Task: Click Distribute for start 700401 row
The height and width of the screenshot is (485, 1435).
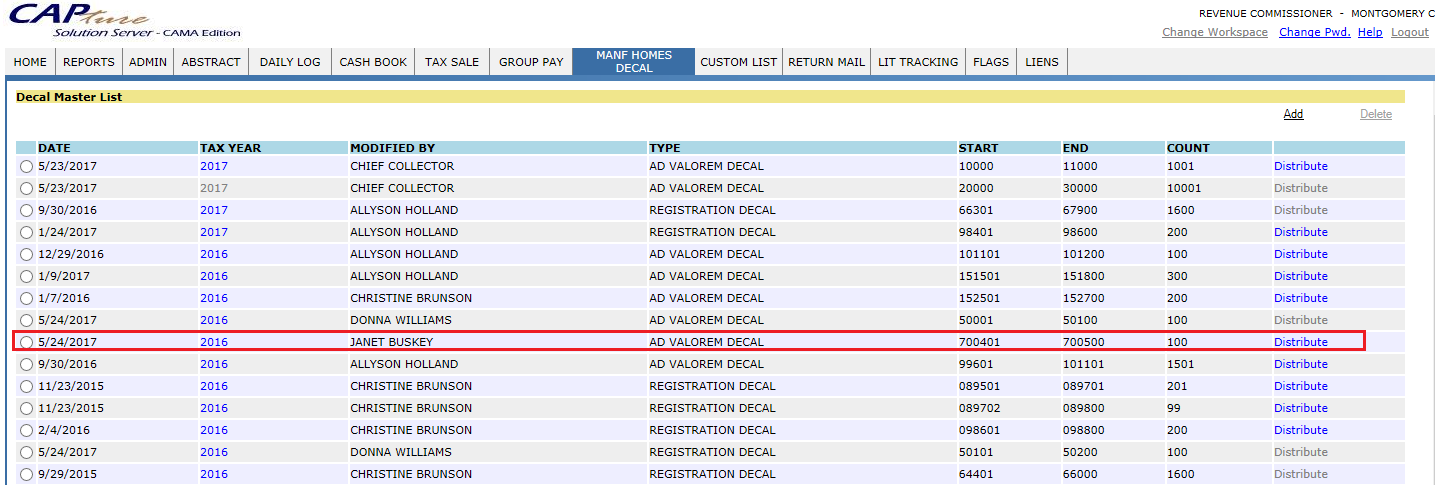Action: tap(1300, 342)
